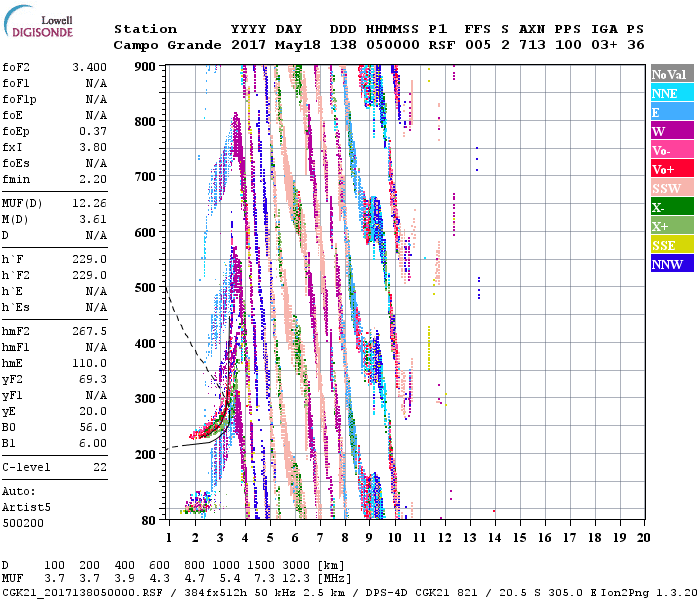Select the Vo+ red legend swatch
This screenshot has width=700, height=600.
pos(672,169)
